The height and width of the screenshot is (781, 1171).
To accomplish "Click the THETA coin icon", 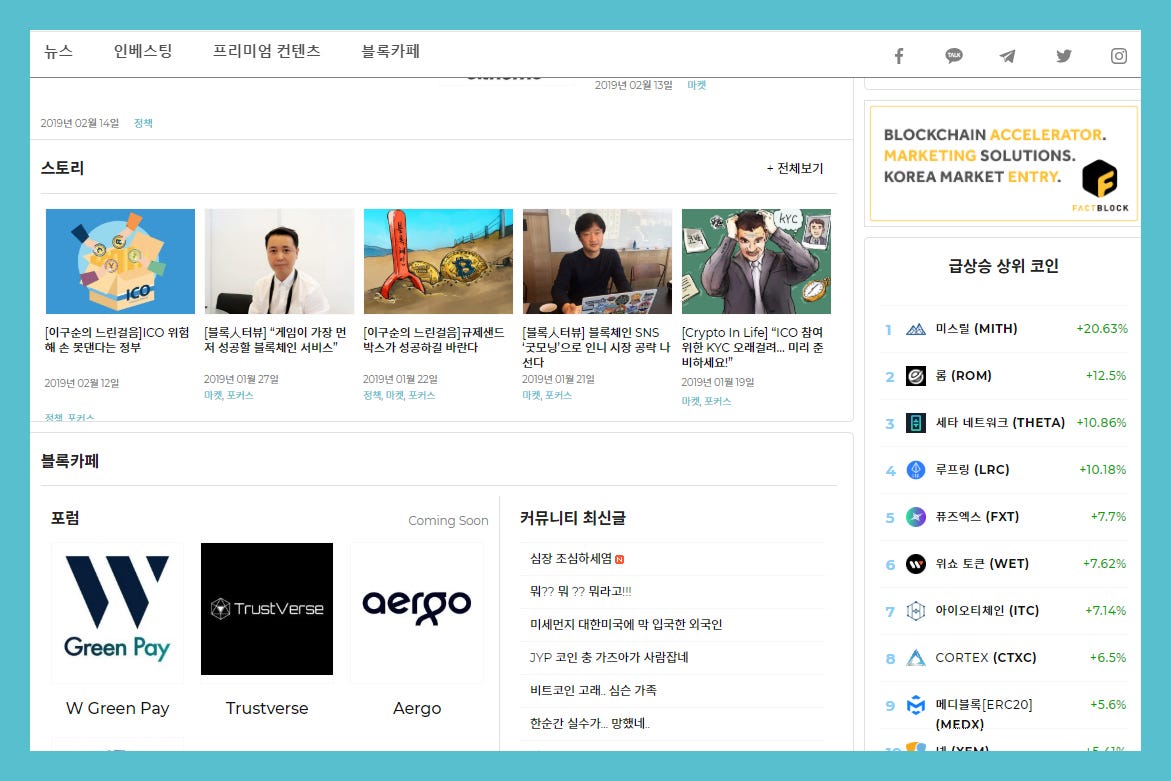I will (916, 423).
